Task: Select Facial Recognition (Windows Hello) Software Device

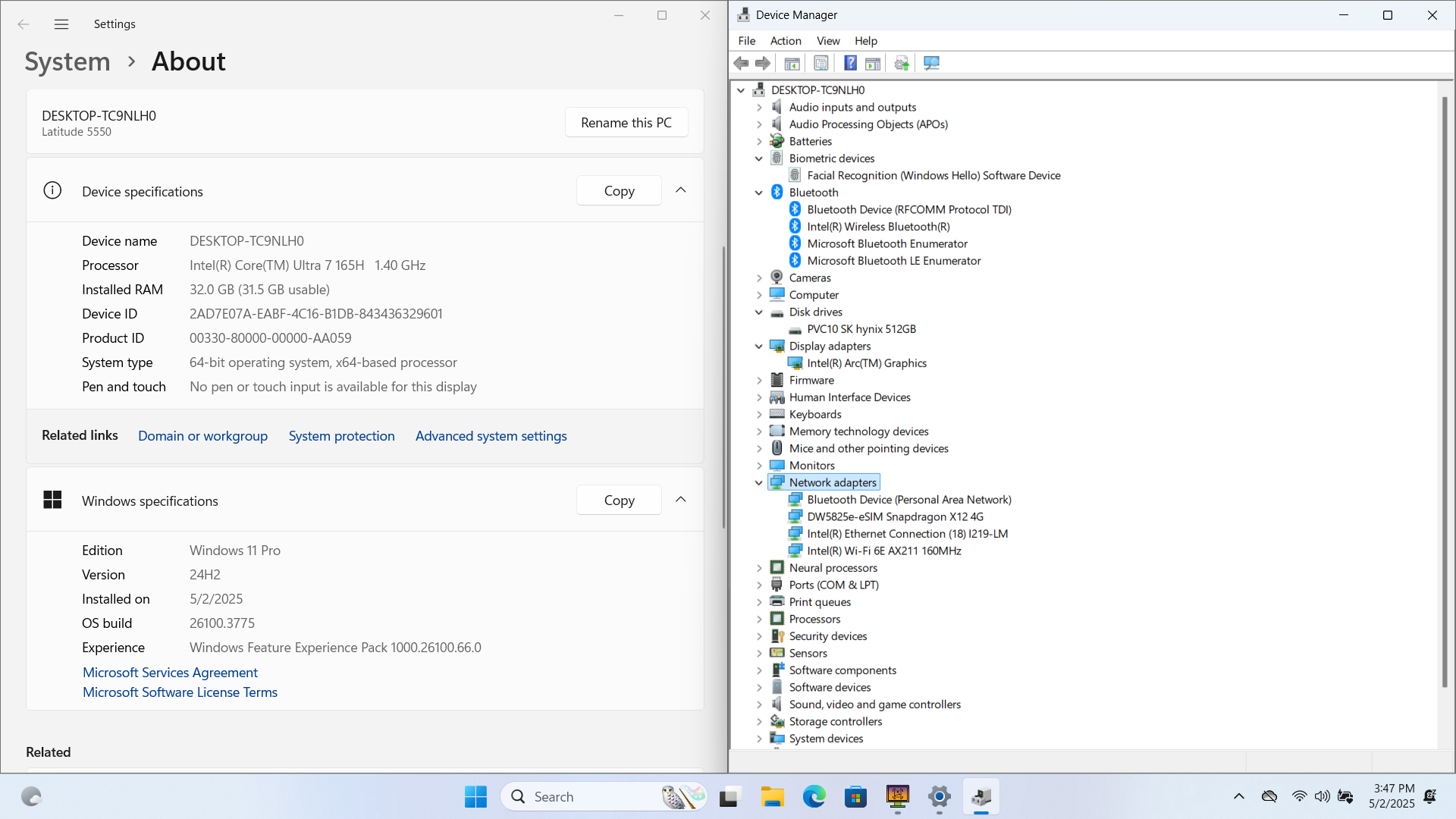Action: click(934, 176)
